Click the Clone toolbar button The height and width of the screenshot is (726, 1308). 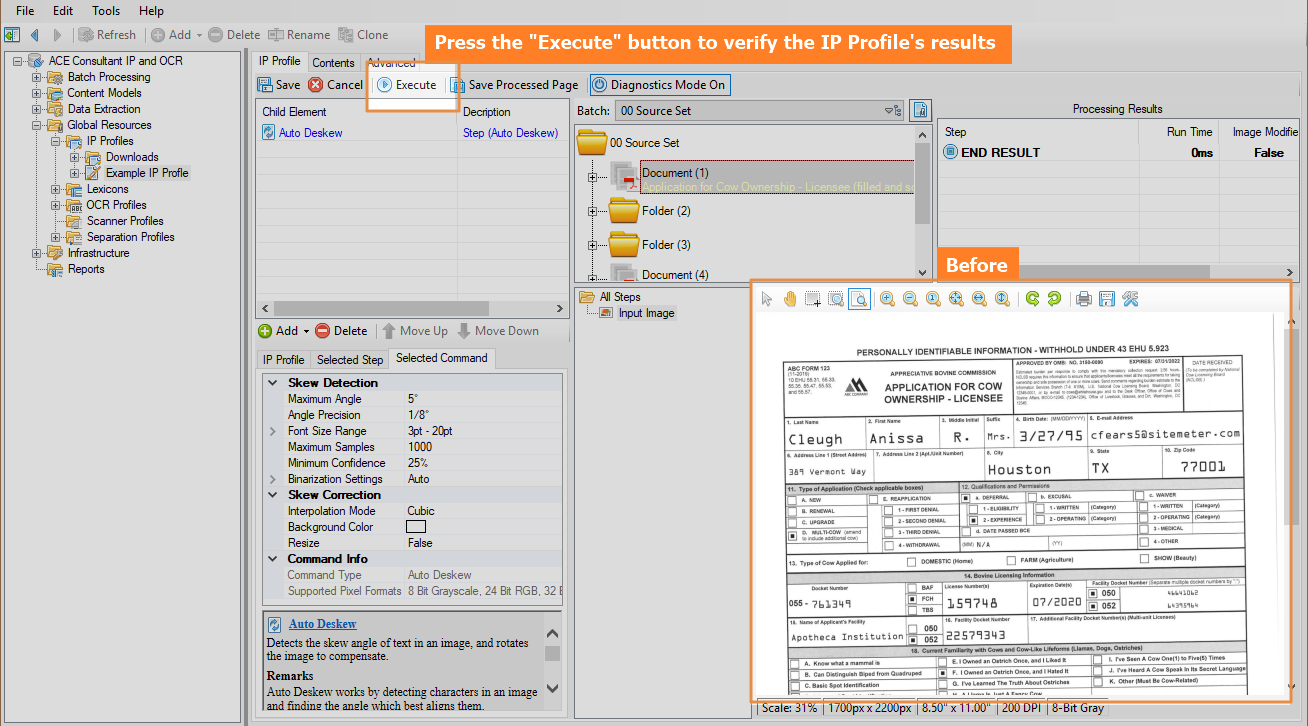[364, 35]
